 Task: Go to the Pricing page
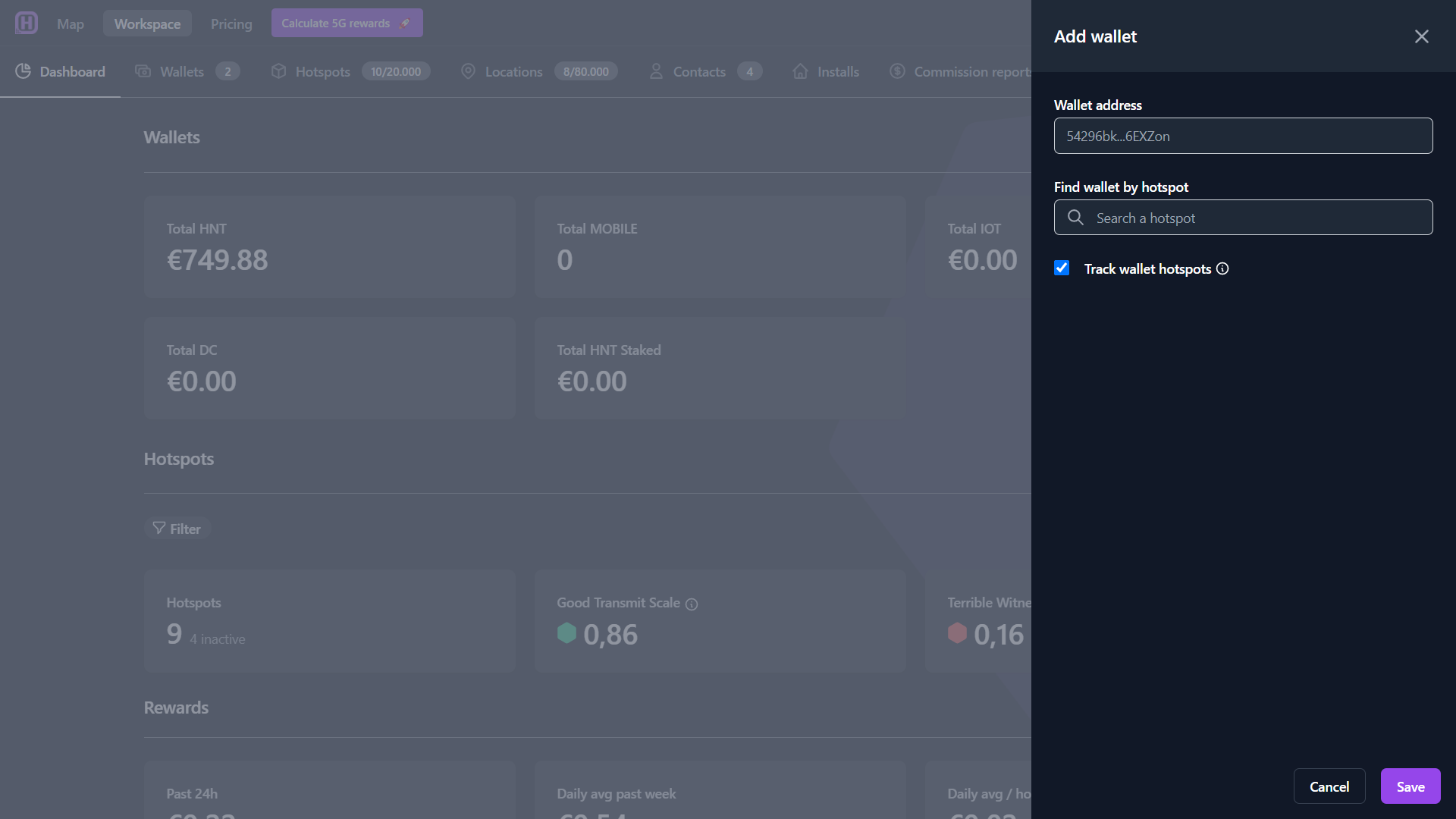click(x=231, y=24)
